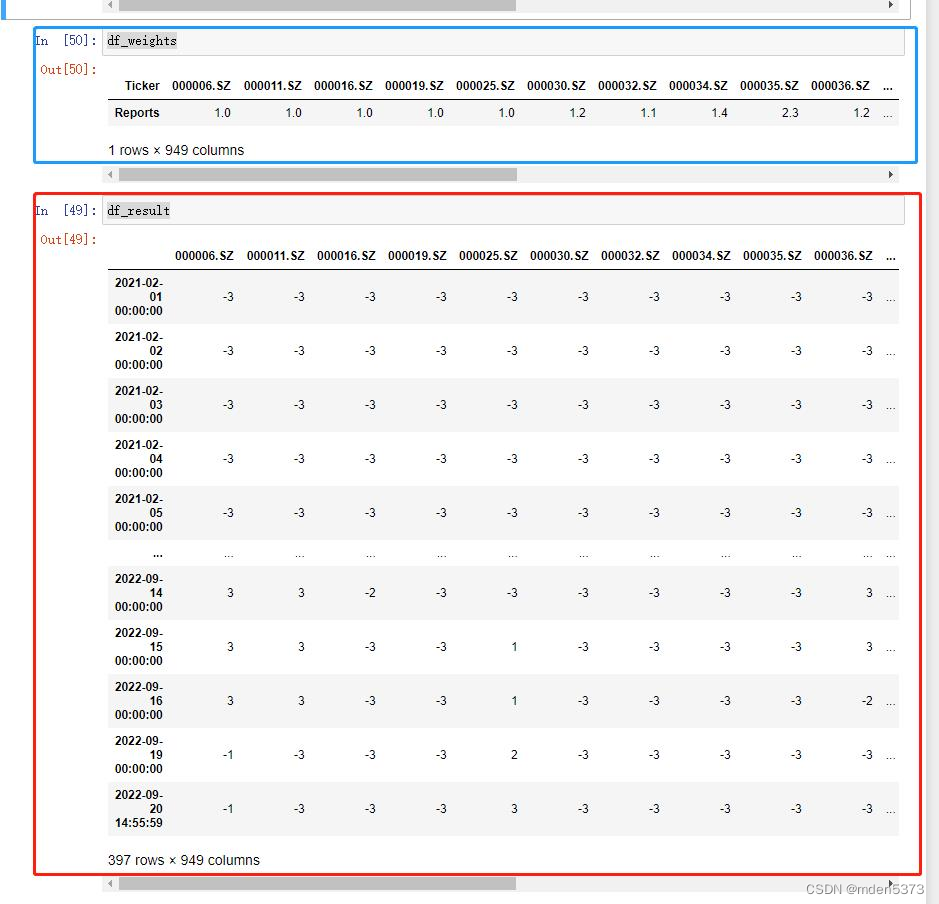The image size is (939, 904).
Task: Click the 2.3 value in Reports row
Action: (x=790, y=113)
